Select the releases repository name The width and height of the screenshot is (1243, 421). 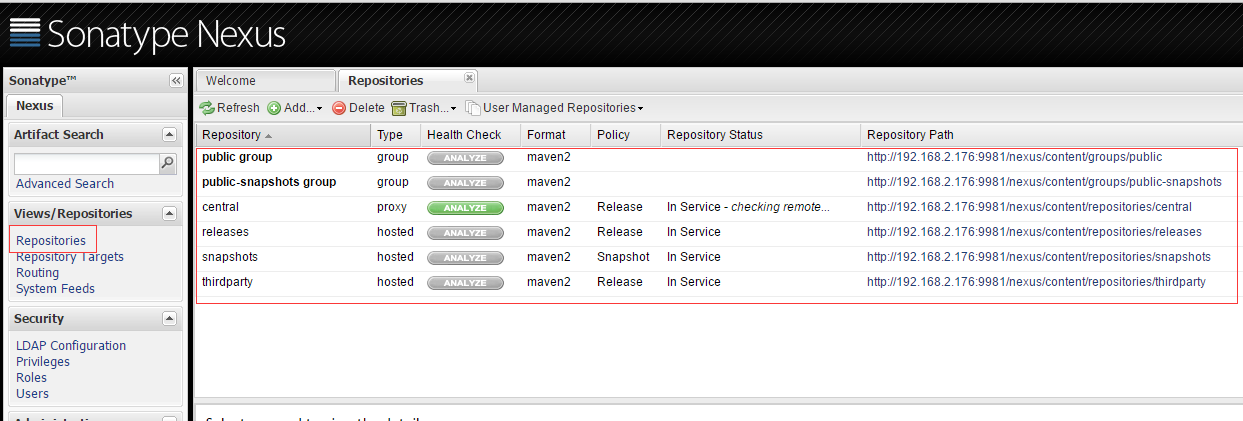225,232
